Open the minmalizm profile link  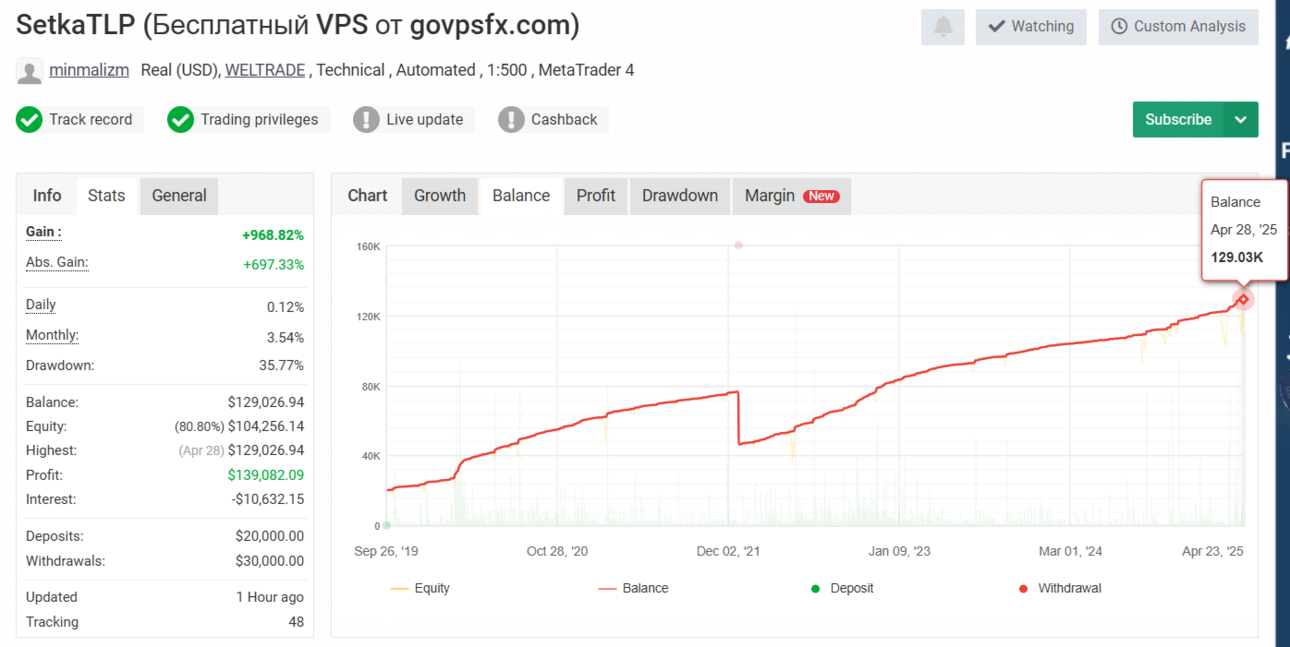click(89, 71)
